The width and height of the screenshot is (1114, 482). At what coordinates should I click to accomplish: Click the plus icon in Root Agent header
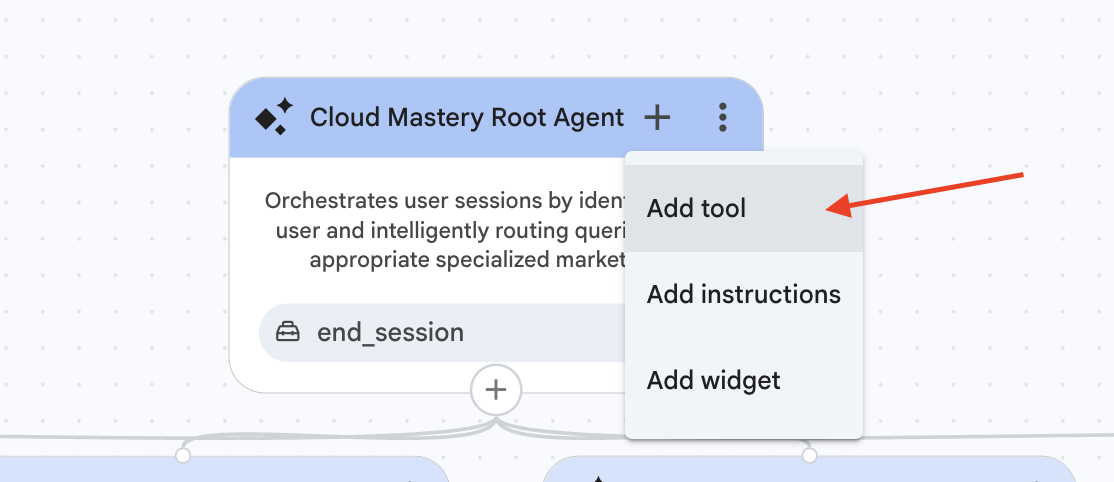pyautogui.click(x=656, y=117)
